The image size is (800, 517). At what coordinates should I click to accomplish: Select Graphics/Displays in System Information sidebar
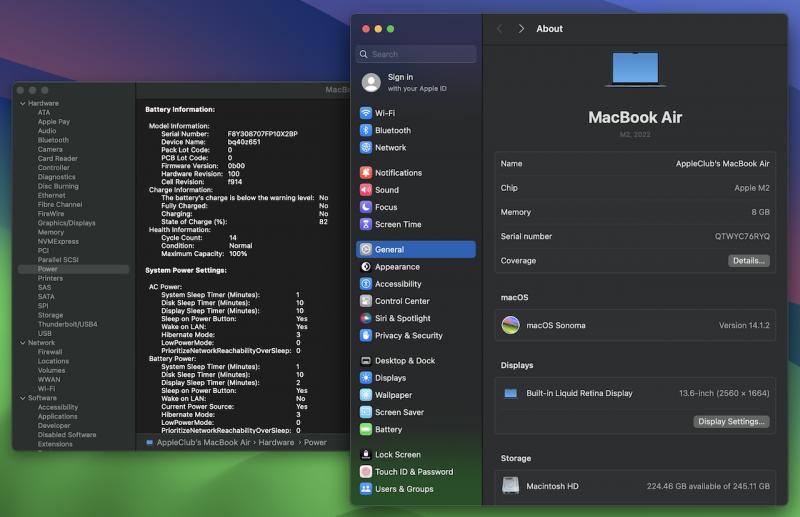tap(66, 223)
